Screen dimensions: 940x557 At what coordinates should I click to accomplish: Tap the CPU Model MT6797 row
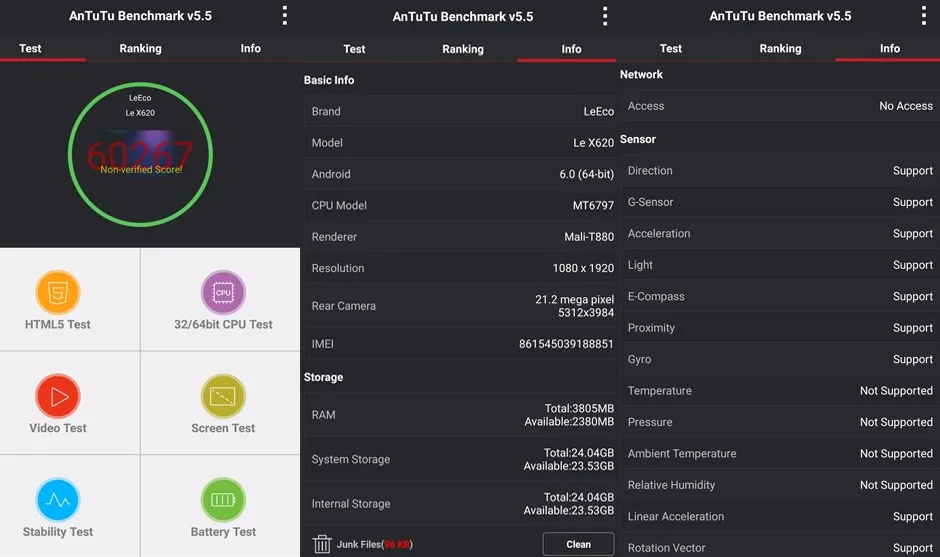(x=460, y=205)
